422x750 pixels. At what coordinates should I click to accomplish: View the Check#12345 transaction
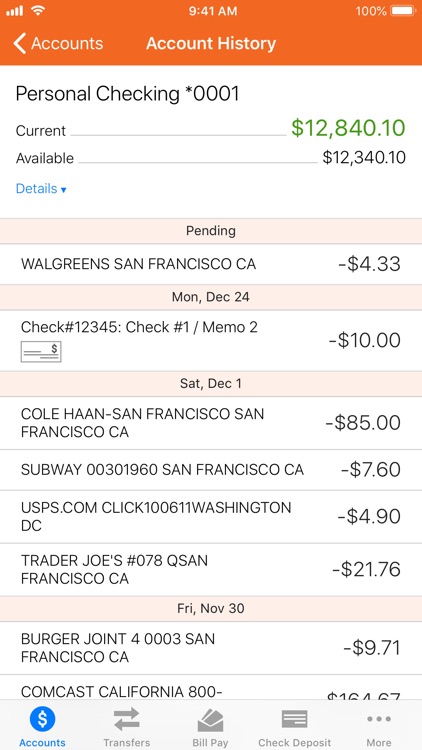[211, 341]
